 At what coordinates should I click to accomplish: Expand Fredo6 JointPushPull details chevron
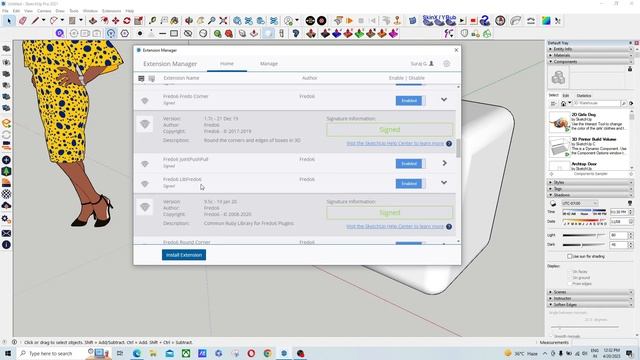point(444,163)
